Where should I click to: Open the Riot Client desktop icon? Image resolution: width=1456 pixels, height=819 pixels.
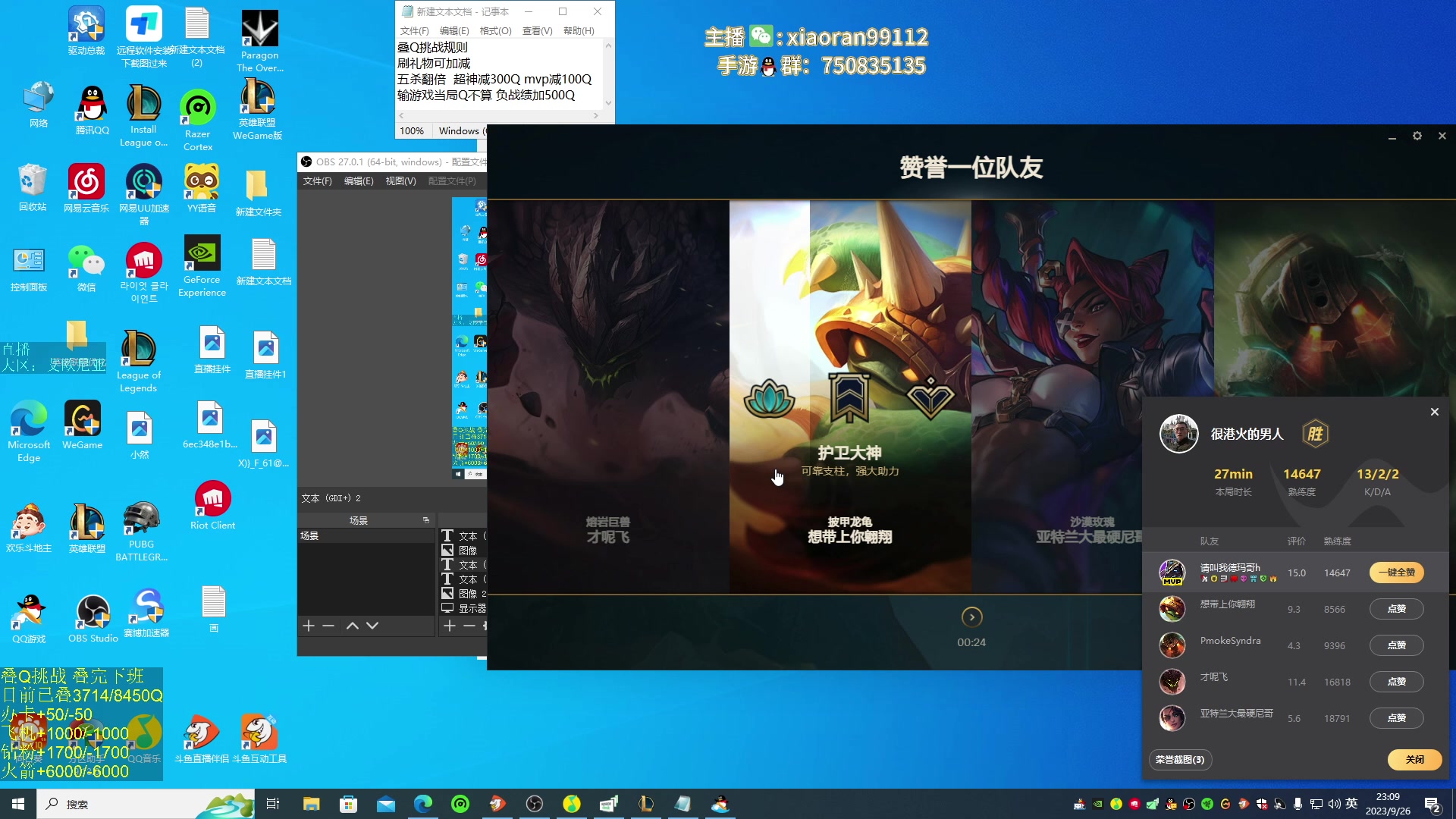click(x=212, y=505)
